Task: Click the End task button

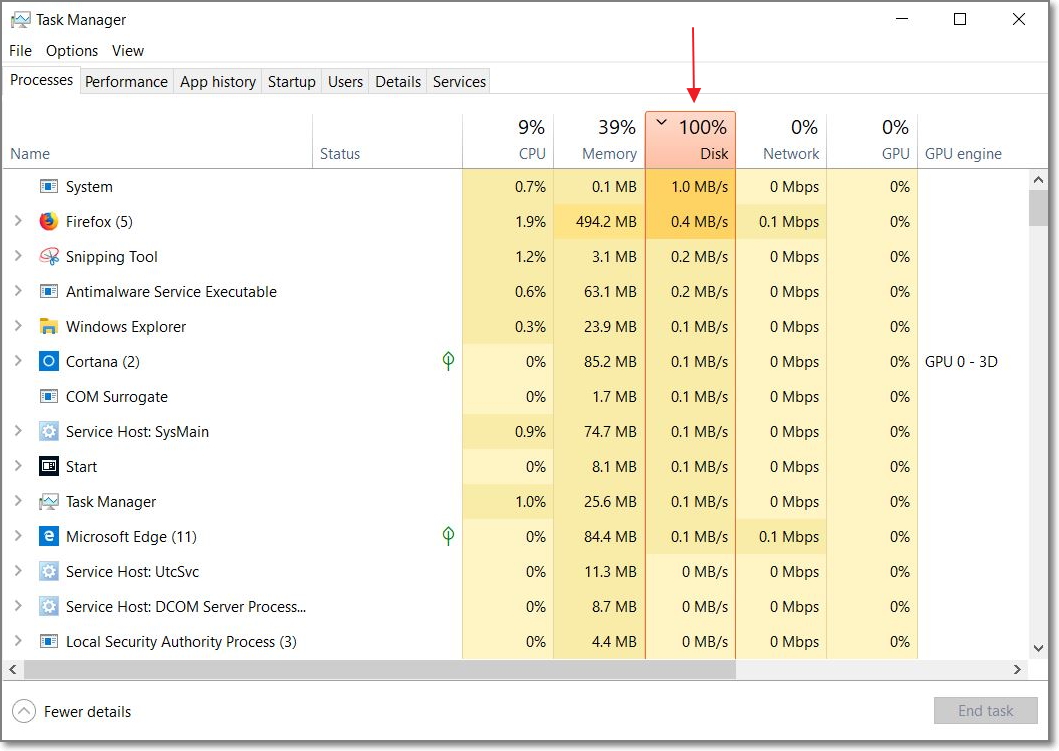Action: pos(985,710)
